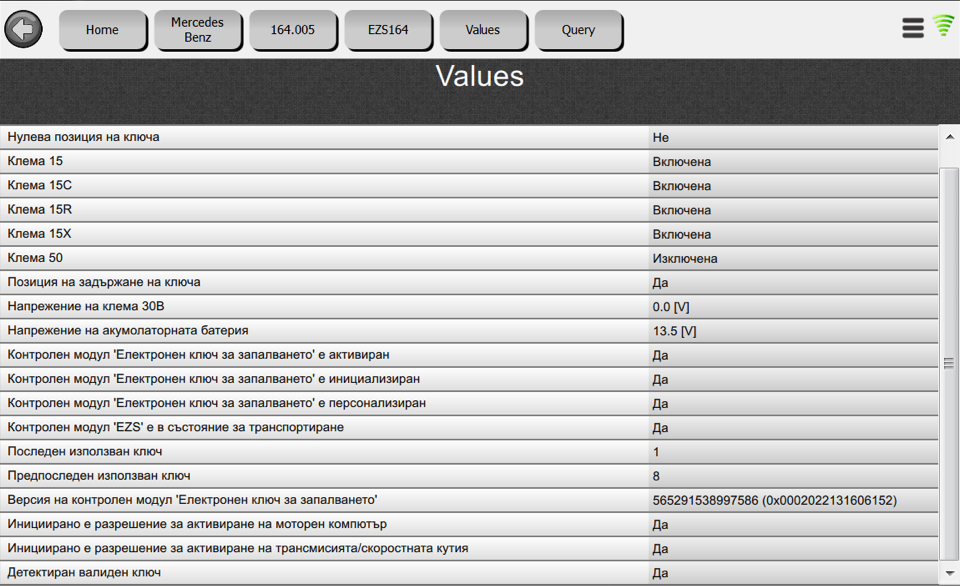Click the '13.5 [V]' battery value
Screen dimensions: 960x586
point(675,331)
